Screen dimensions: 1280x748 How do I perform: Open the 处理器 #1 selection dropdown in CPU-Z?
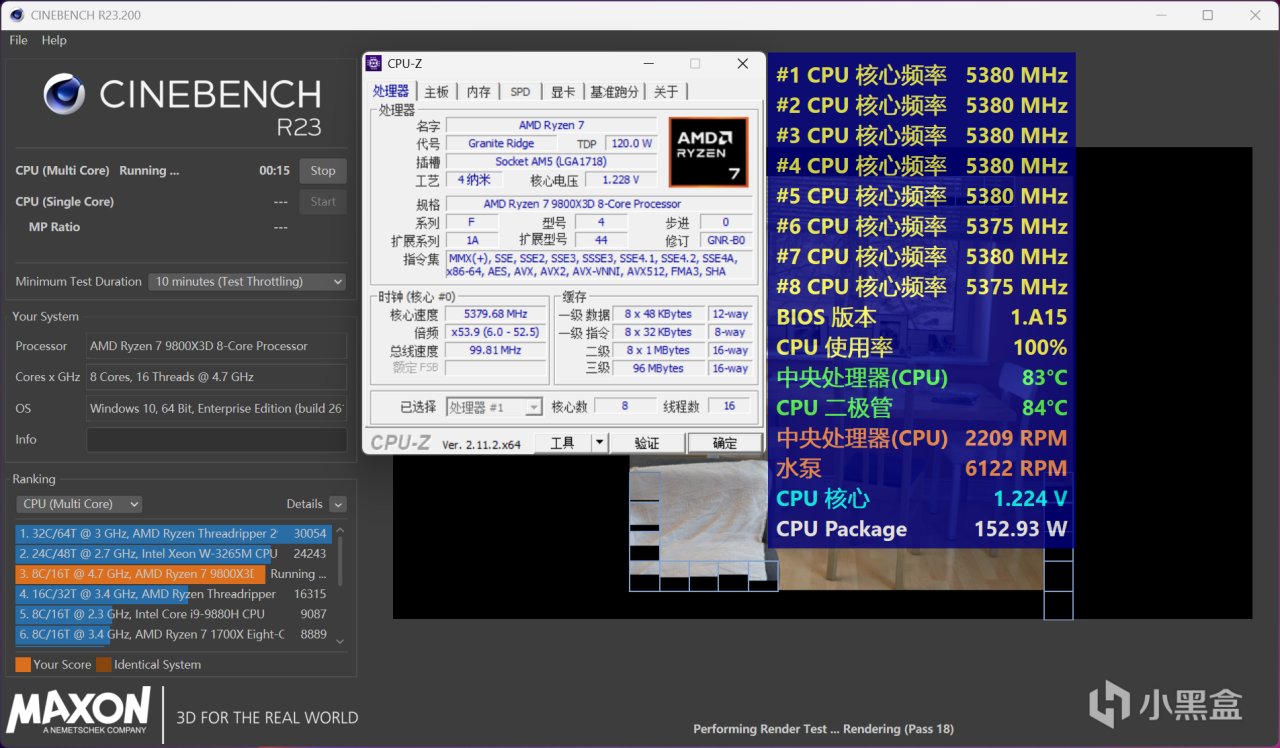[x=494, y=407]
